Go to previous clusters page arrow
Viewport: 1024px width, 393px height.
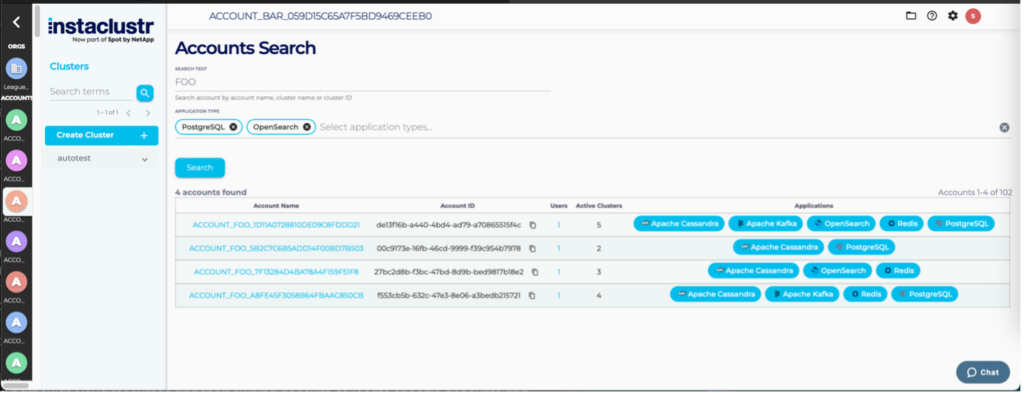pos(129,114)
